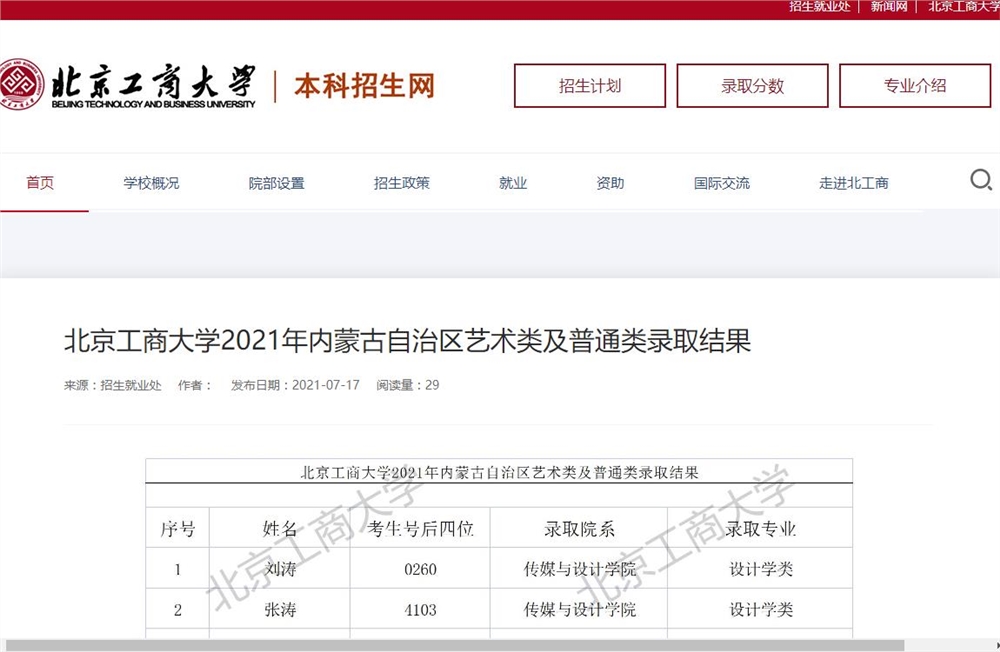Open the 专业介绍 button
The image size is (1000, 652).
(915, 85)
